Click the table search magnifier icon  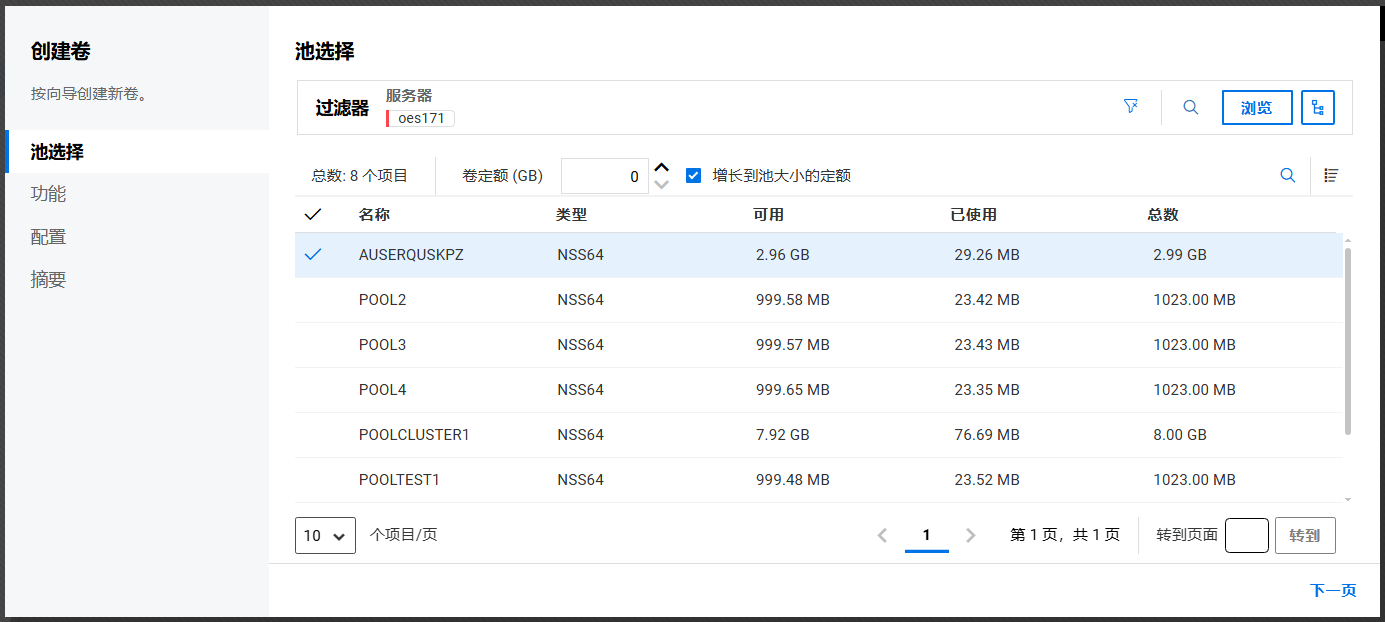click(x=1287, y=175)
